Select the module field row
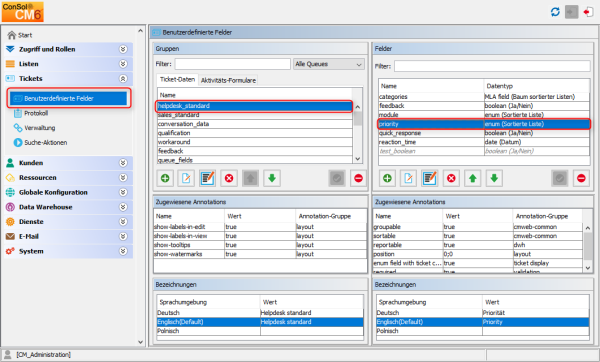The width and height of the screenshot is (600, 362). coord(484,115)
